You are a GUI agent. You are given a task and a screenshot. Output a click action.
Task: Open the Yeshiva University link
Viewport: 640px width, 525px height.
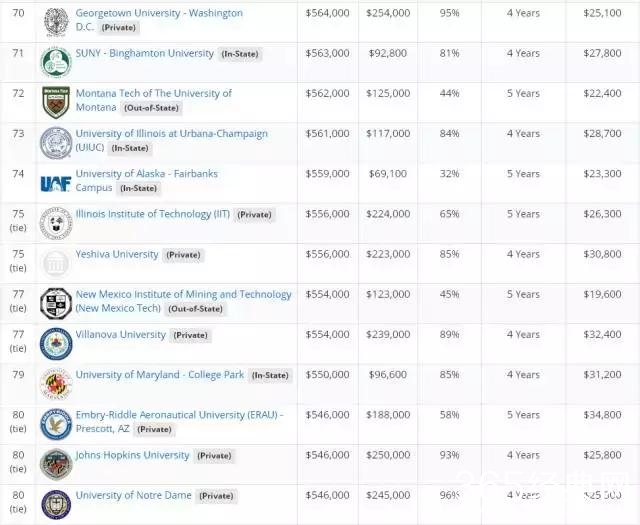coord(117,254)
